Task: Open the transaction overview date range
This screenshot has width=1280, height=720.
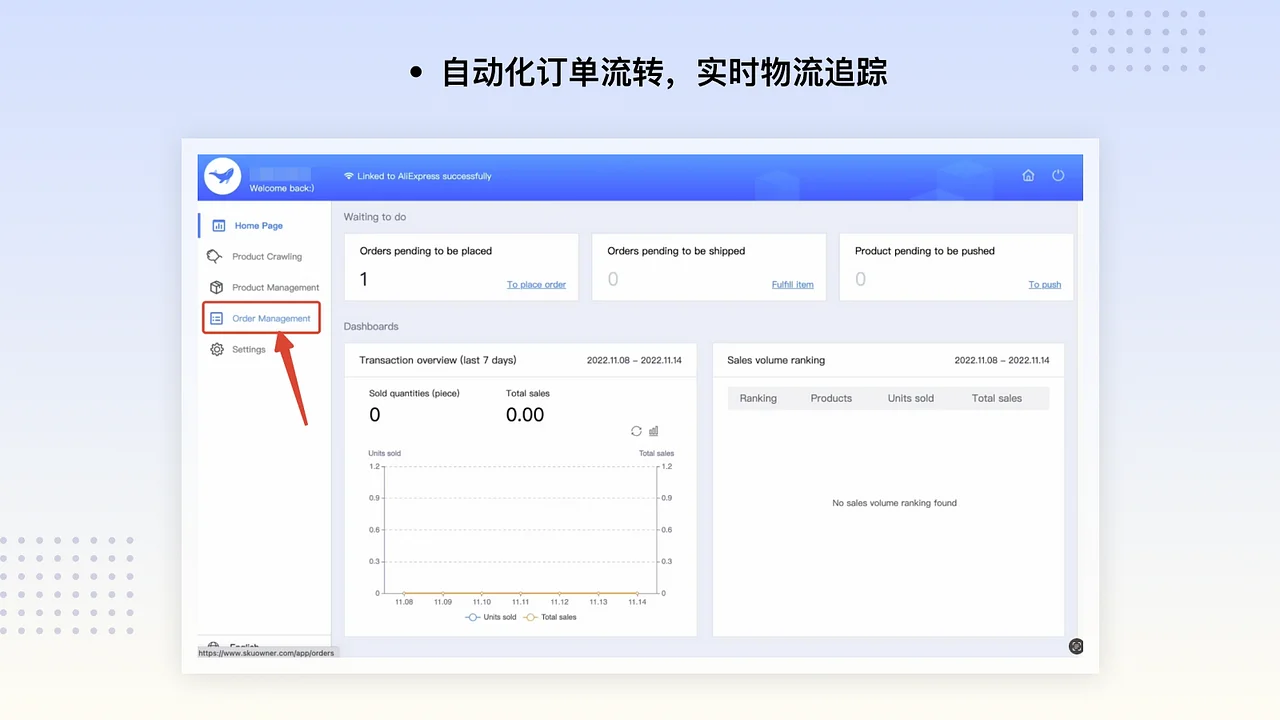Action: [x=634, y=360]
